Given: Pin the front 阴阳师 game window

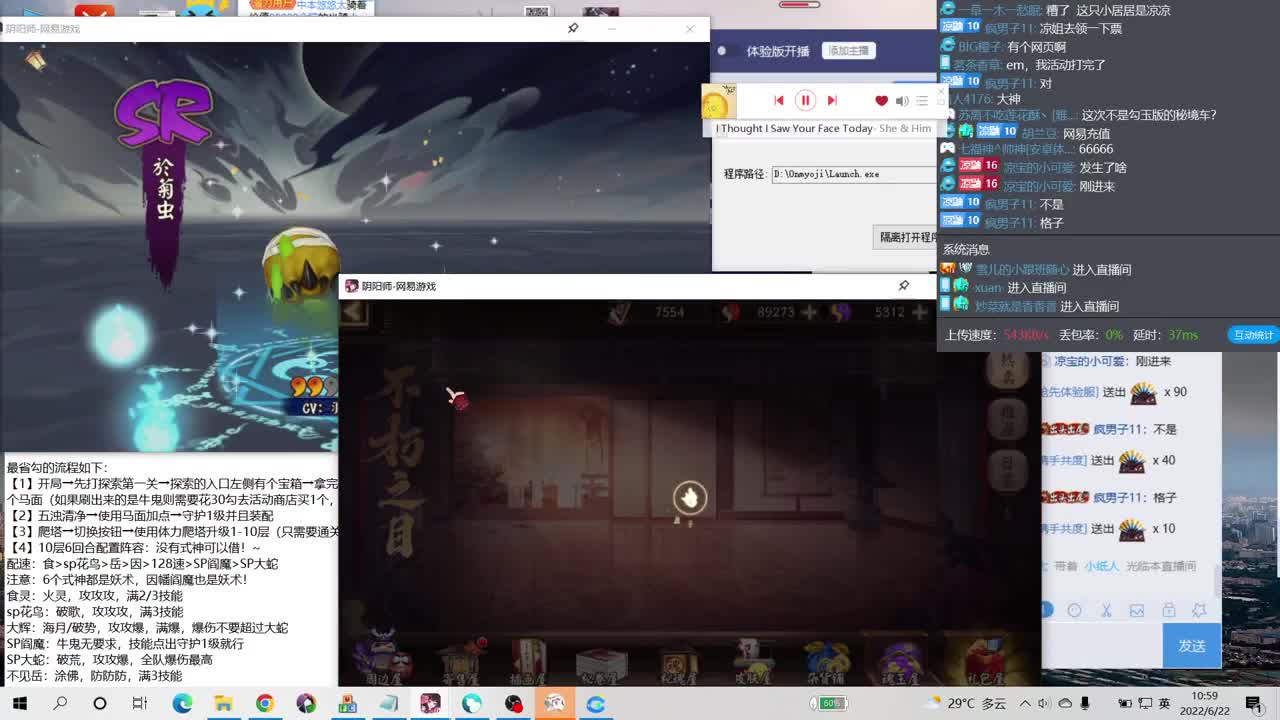Looking at the screenshot, I should coord(904,286).
